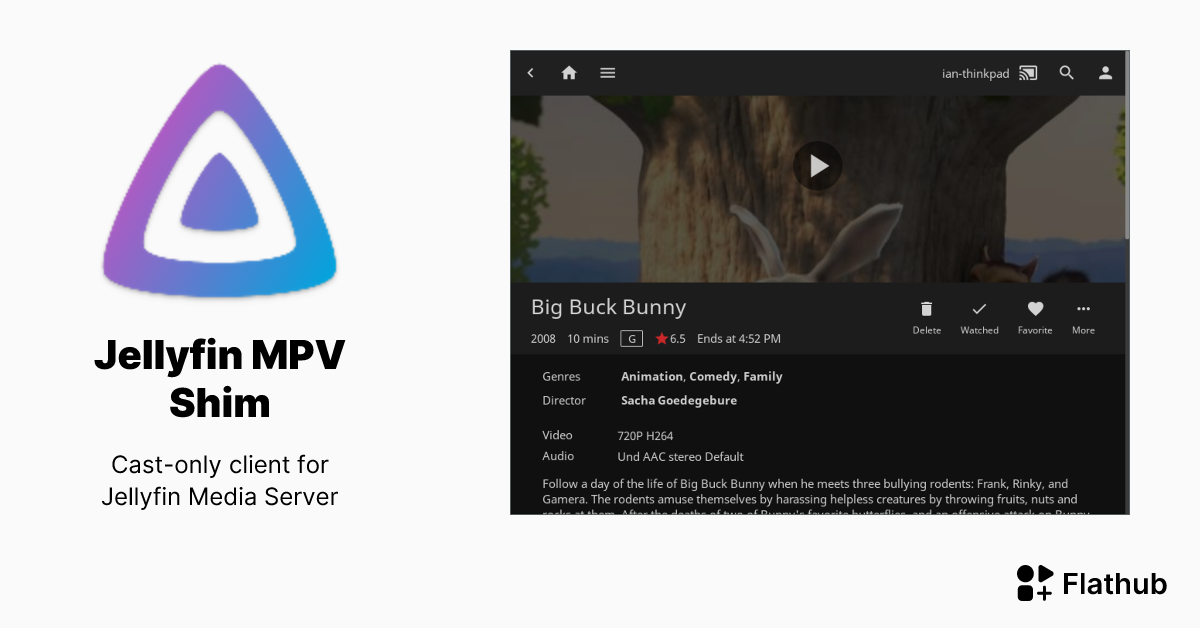Click the Delete trash icon

(x=926, y=309)
